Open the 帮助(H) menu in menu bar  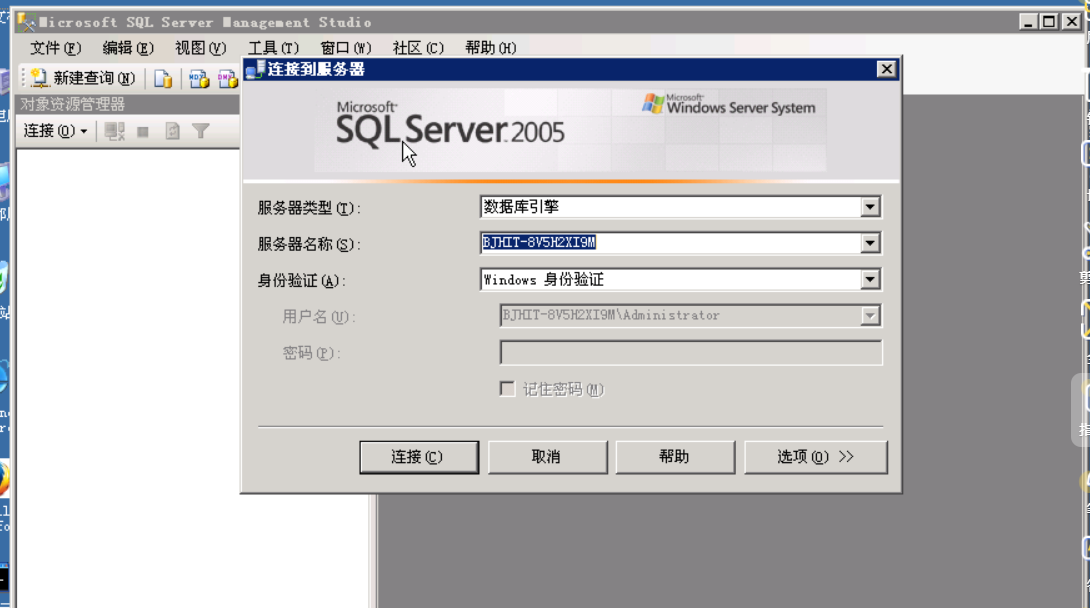490,48
